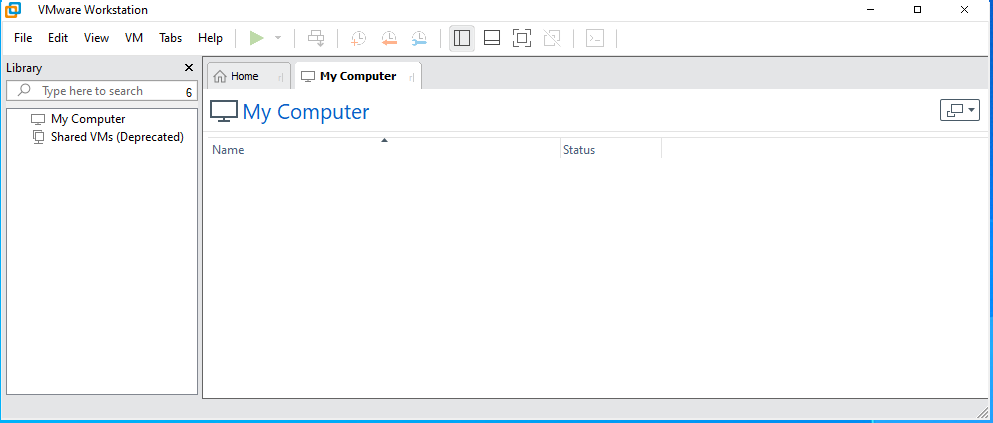Open the VM menu

(x=134, y=38)
